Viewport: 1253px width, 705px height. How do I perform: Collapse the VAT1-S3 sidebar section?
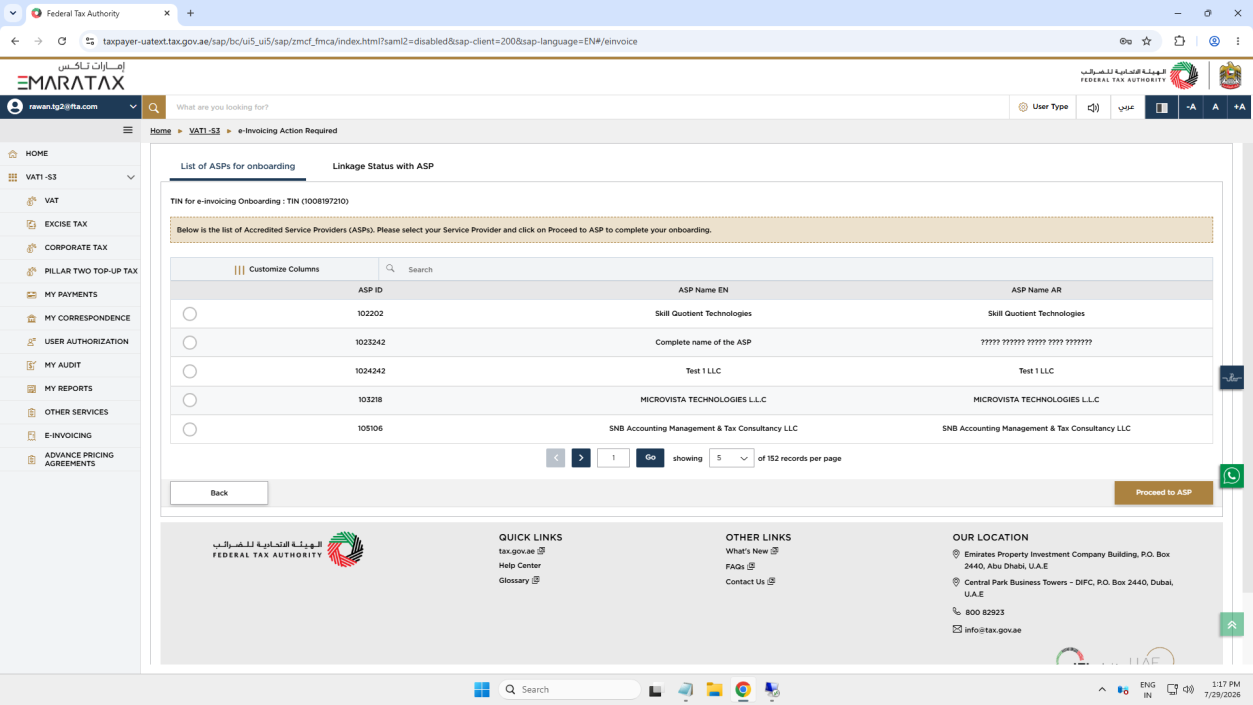(131, 177)
